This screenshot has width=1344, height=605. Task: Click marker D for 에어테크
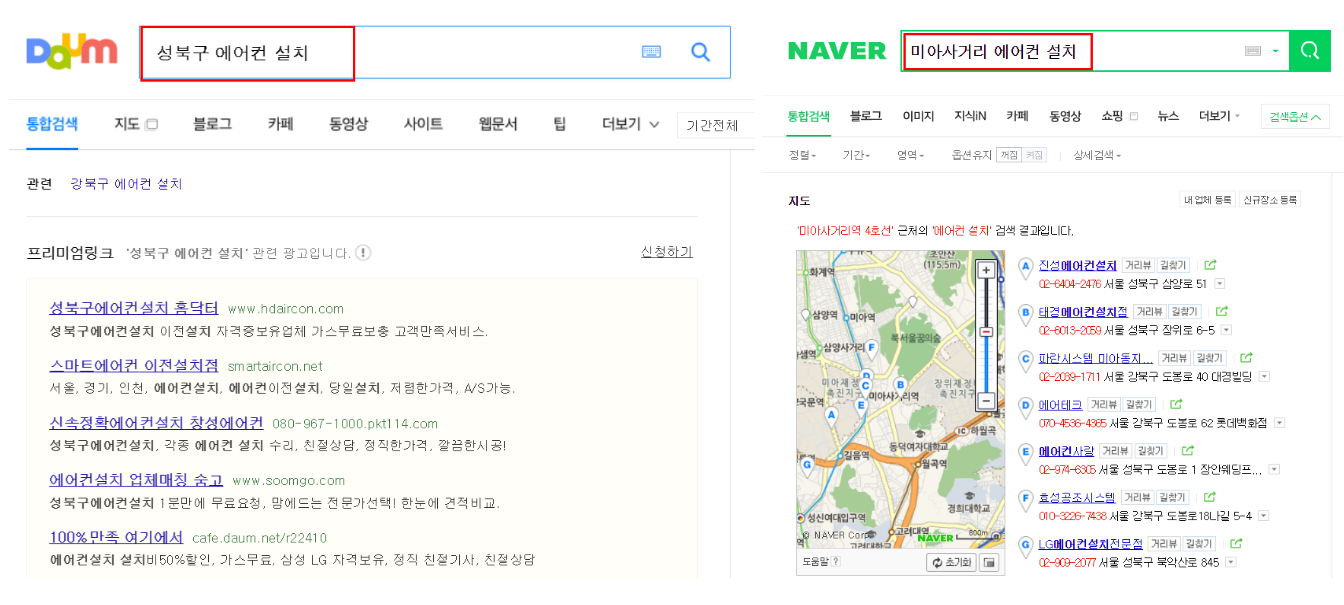(x=1025, y=407)
